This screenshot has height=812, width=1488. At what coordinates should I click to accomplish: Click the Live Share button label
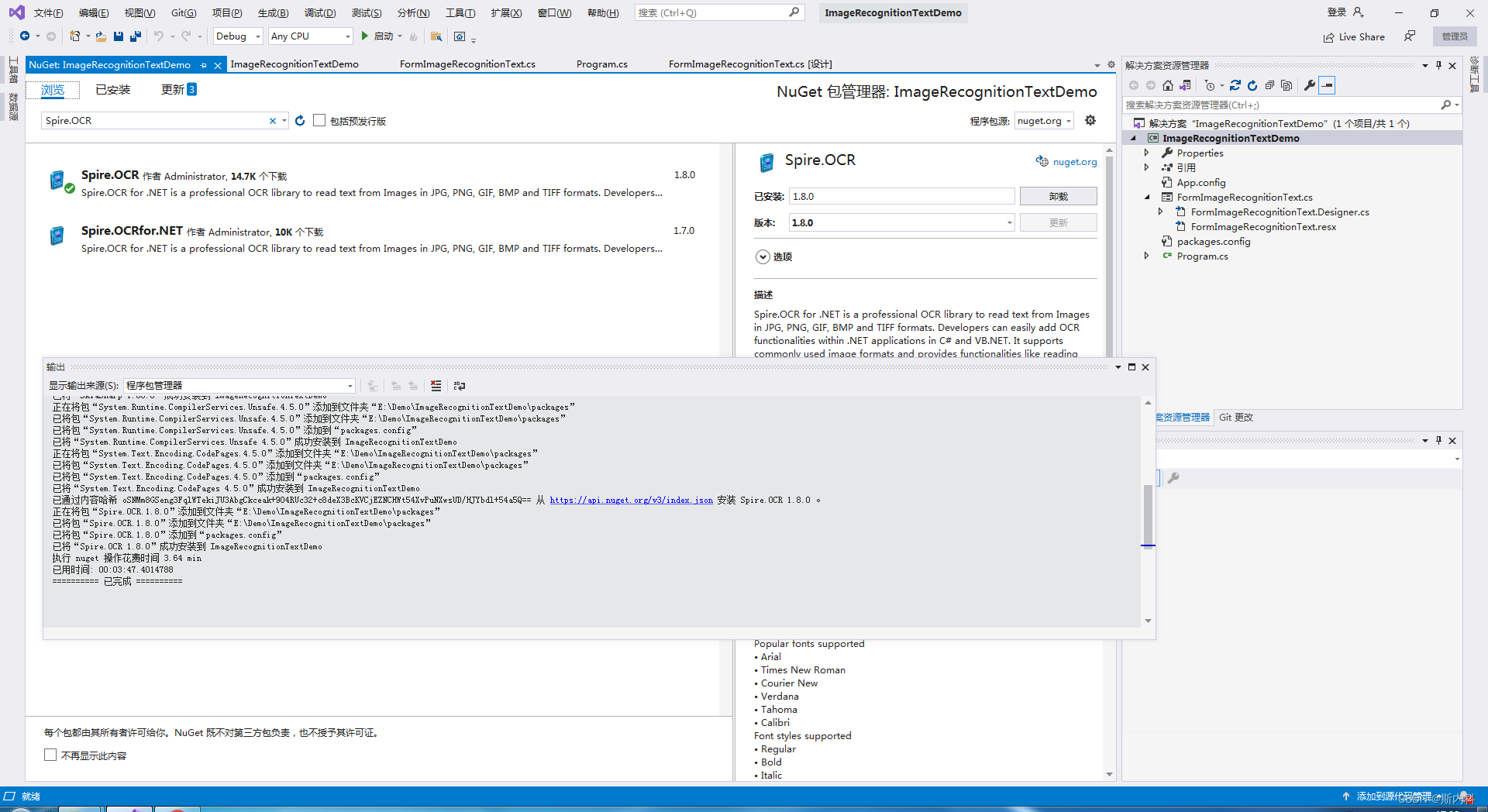pos(1361,37)
